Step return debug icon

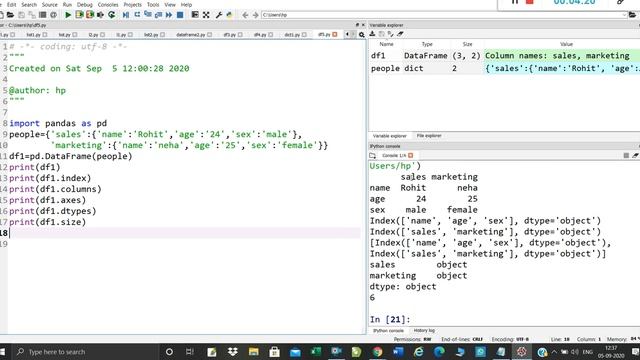click(x=158, y=15)
